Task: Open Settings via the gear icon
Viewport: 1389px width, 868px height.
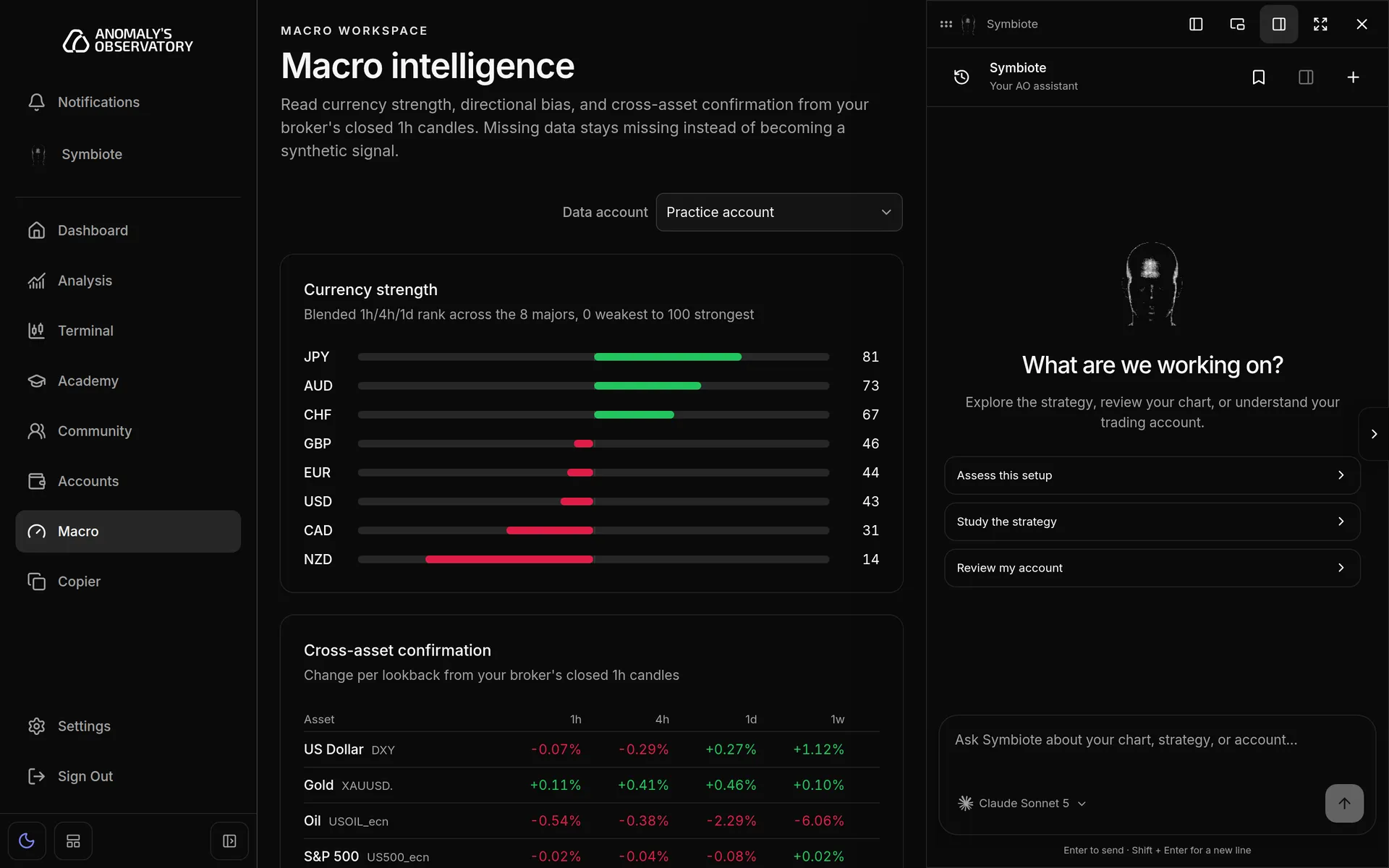Action: (x=36, y=726)
